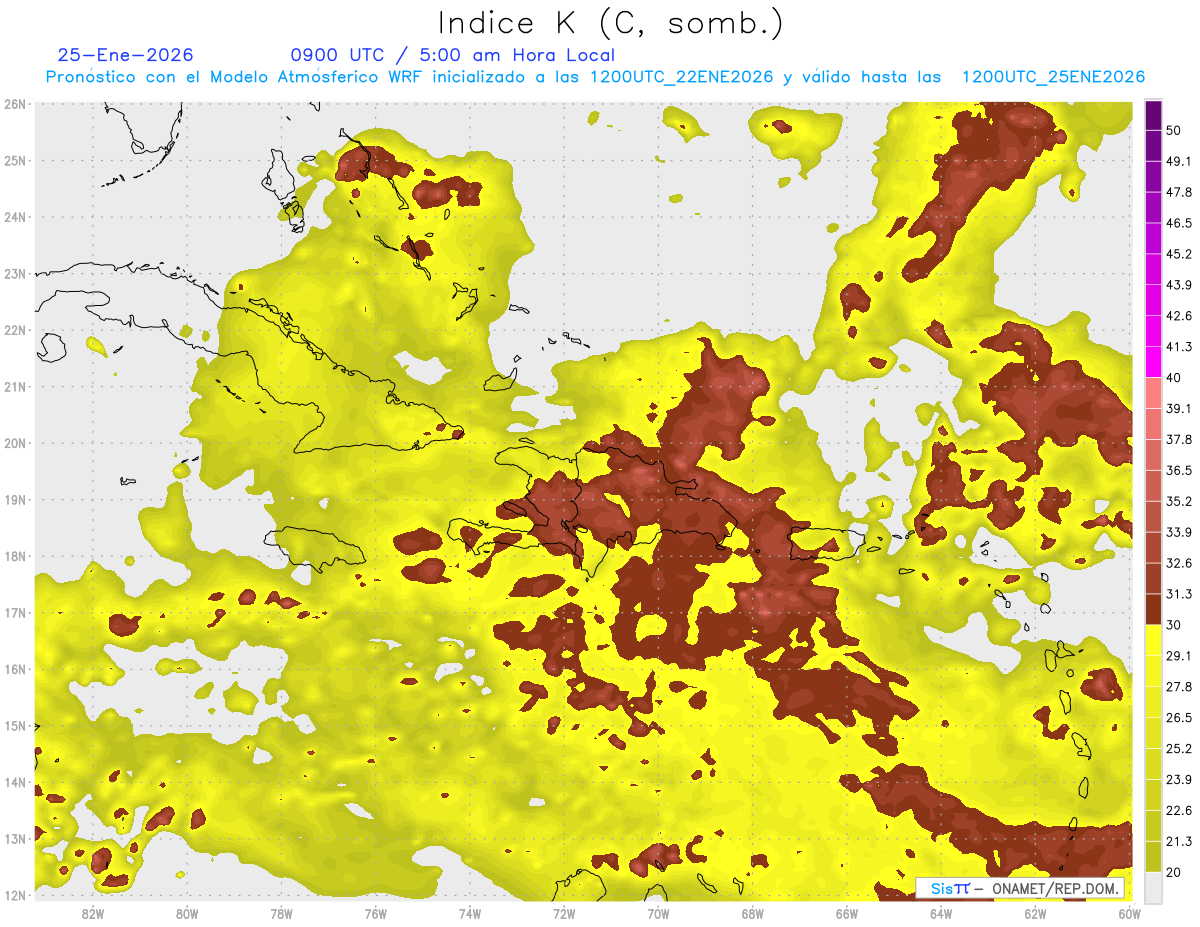Click the 22N latitude label
The height and width of the screenshot is (927, 1200).
point(14,330)
